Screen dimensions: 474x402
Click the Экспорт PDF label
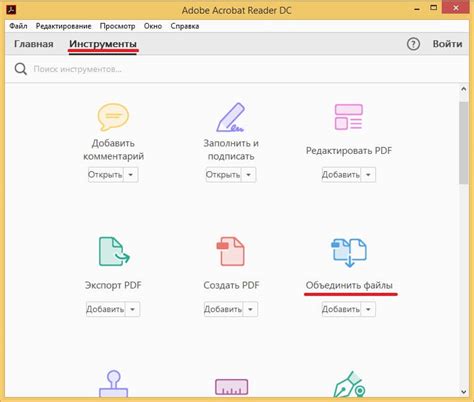point(113,285)
